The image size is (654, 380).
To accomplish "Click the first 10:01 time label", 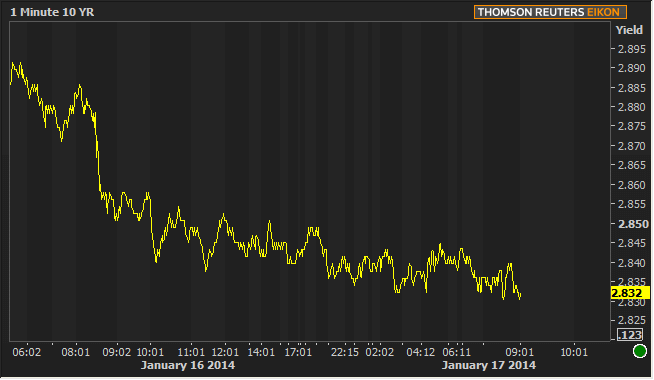I will (x=150, y=352).
